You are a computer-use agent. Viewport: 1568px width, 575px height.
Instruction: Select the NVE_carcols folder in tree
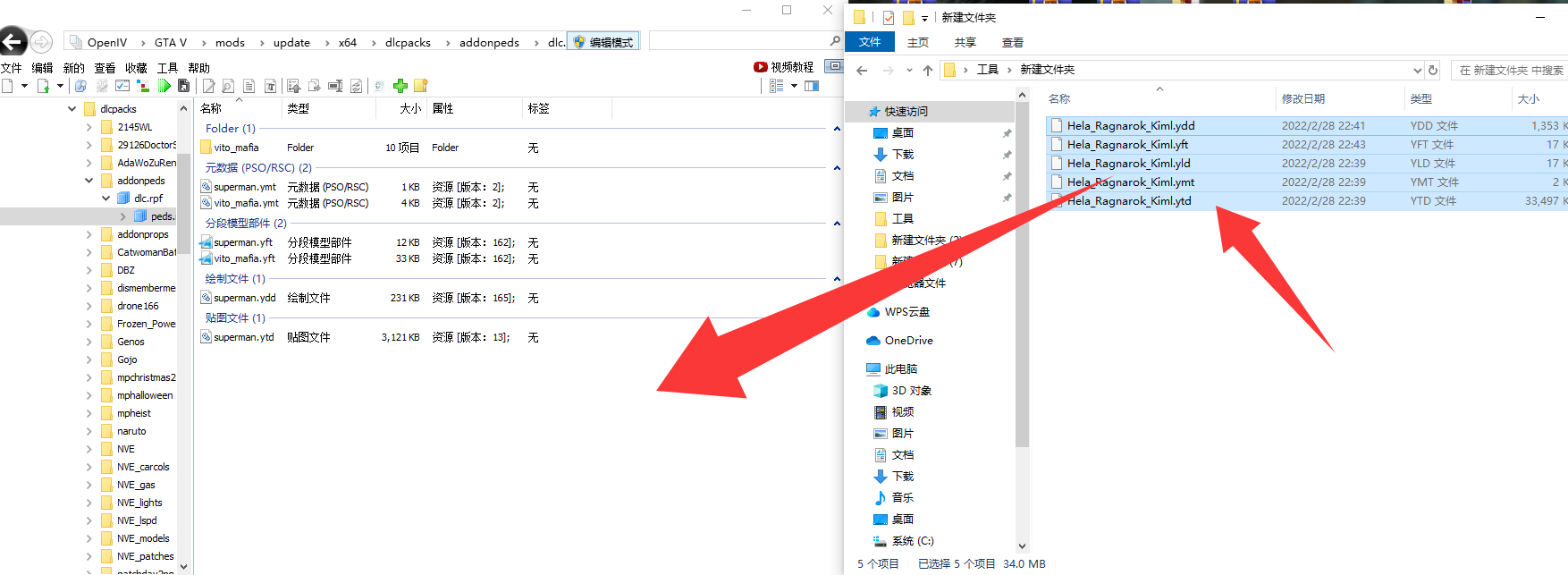(x=143, y=467)
